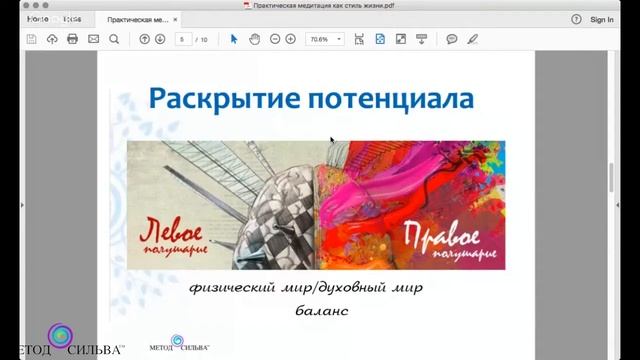Click the Save file icon

(31, 39)
